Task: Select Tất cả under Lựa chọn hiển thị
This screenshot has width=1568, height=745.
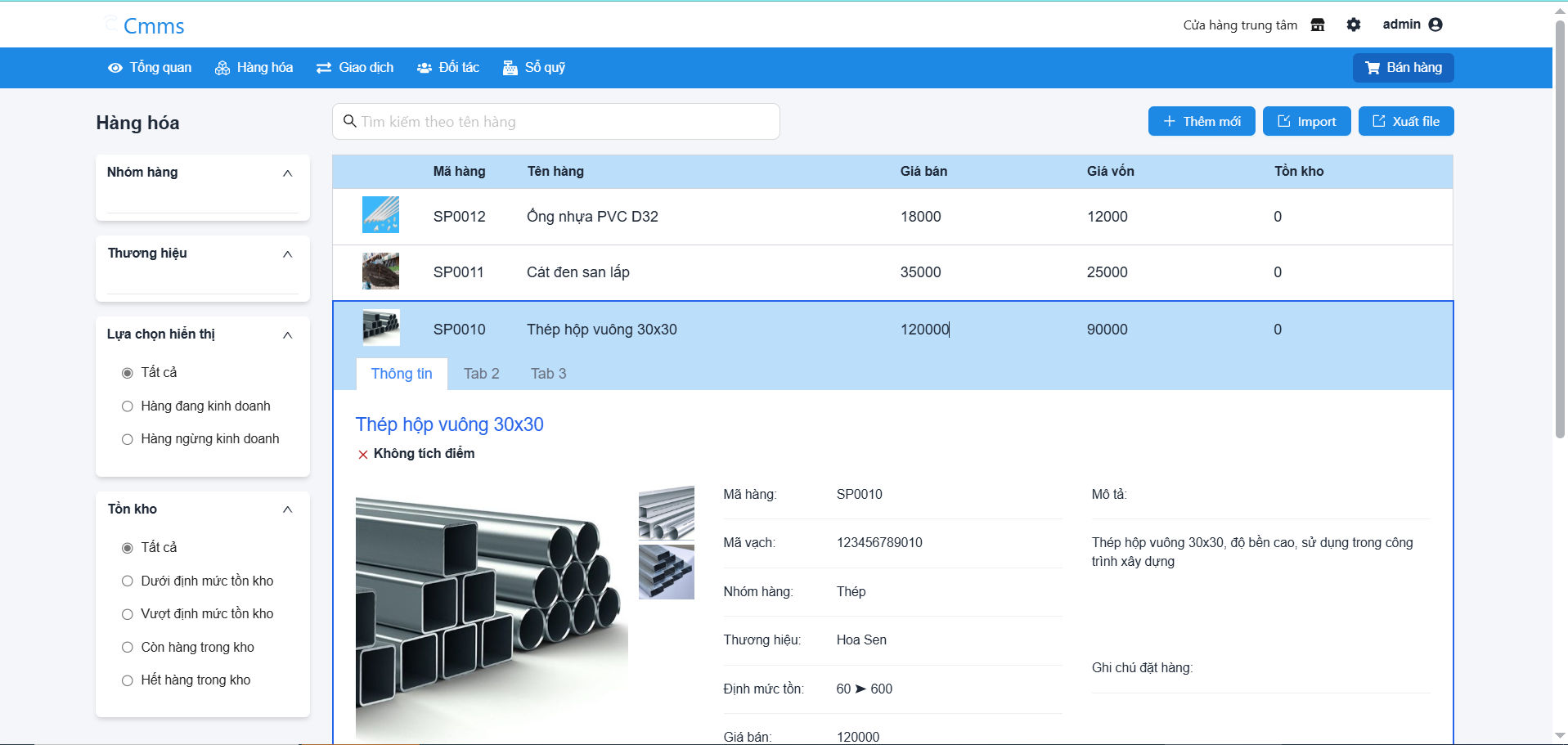Action: [x=128, y=373]
